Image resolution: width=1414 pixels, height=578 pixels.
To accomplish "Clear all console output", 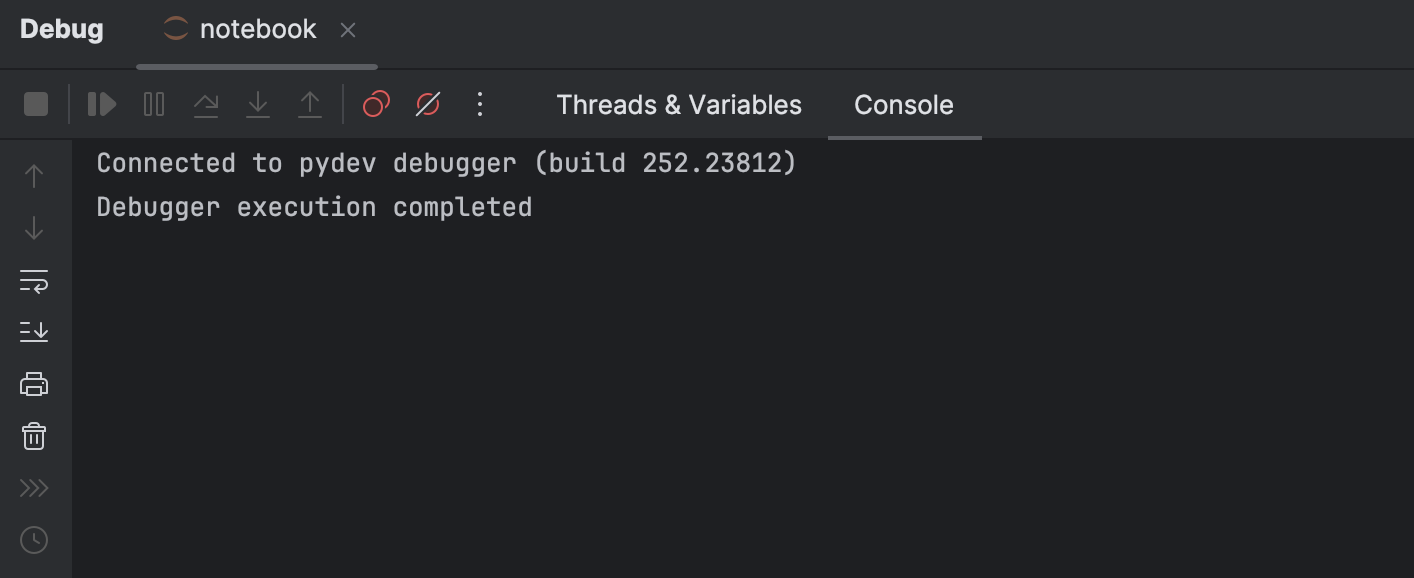I will [34, 436].
